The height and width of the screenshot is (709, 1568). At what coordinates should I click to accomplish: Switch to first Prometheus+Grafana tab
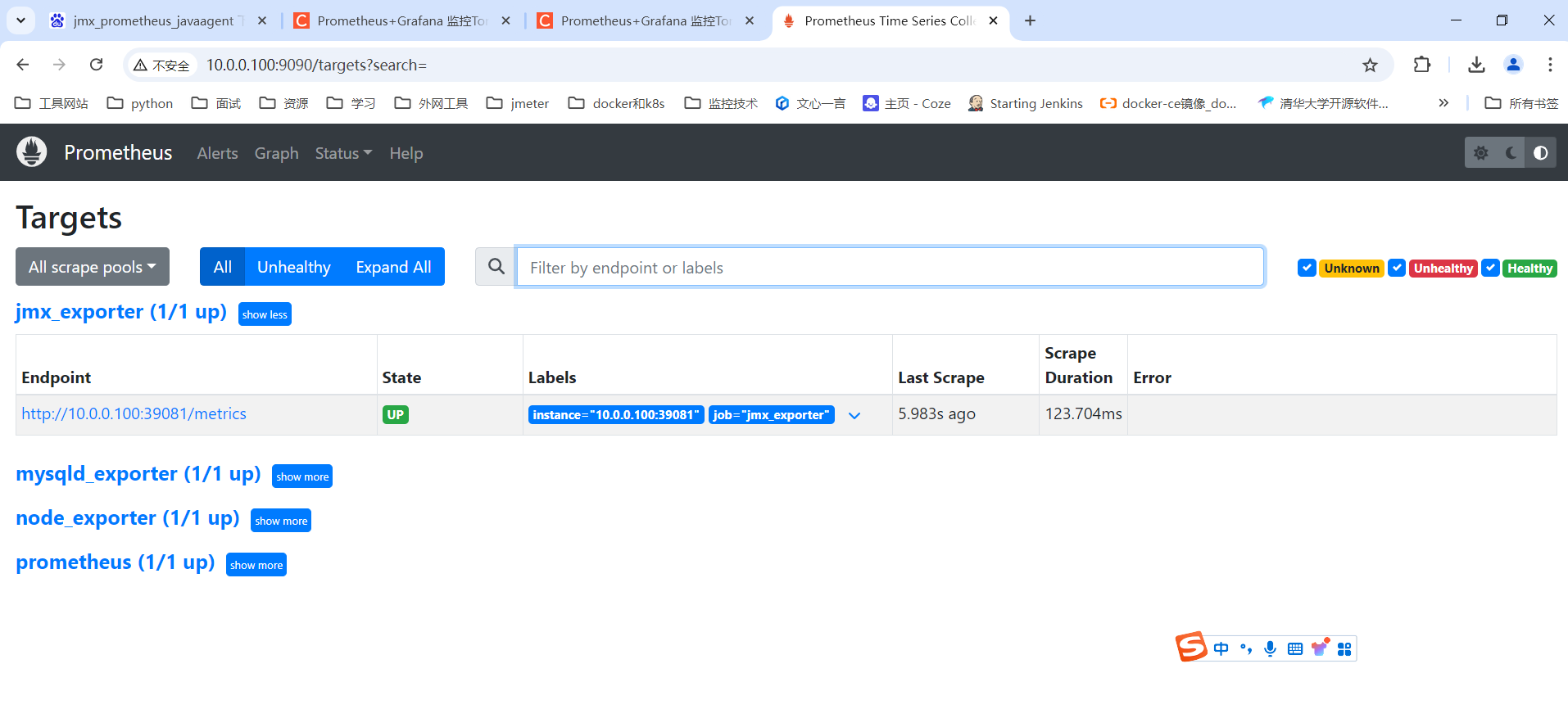click(401, 20)
